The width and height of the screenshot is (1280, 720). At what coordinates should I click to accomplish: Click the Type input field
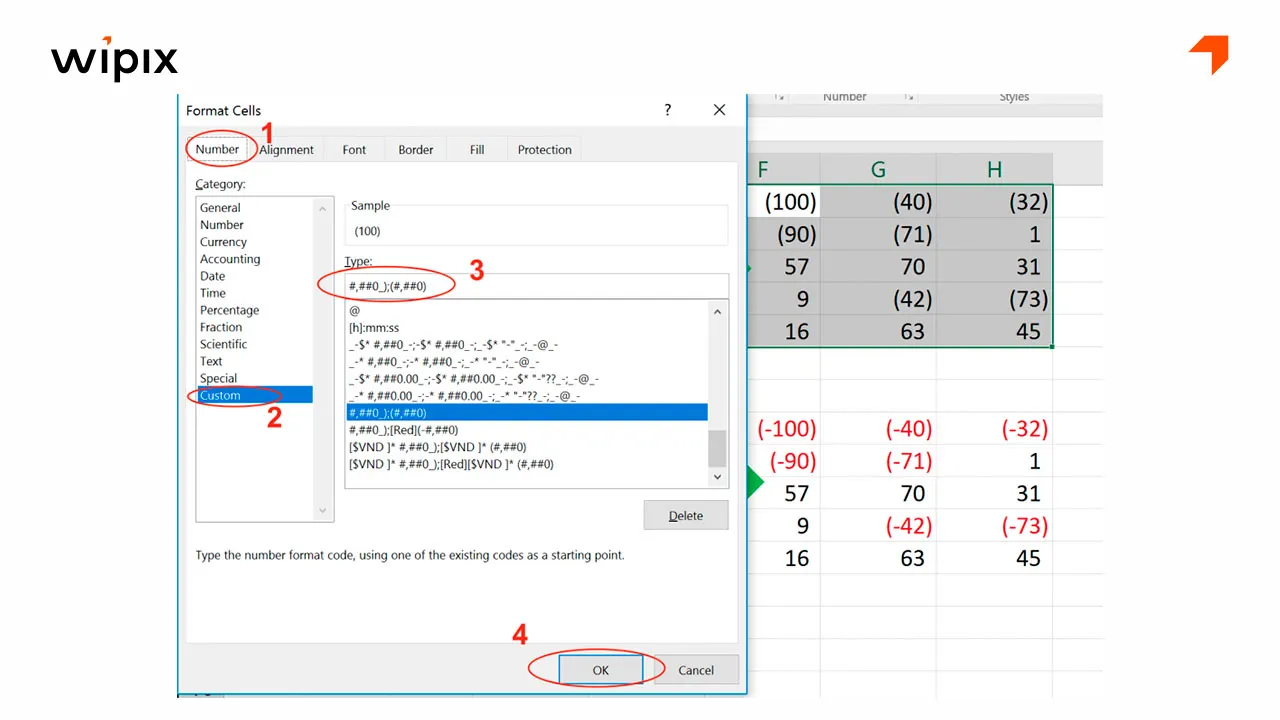pyautogui.click(x=450, y=285)
